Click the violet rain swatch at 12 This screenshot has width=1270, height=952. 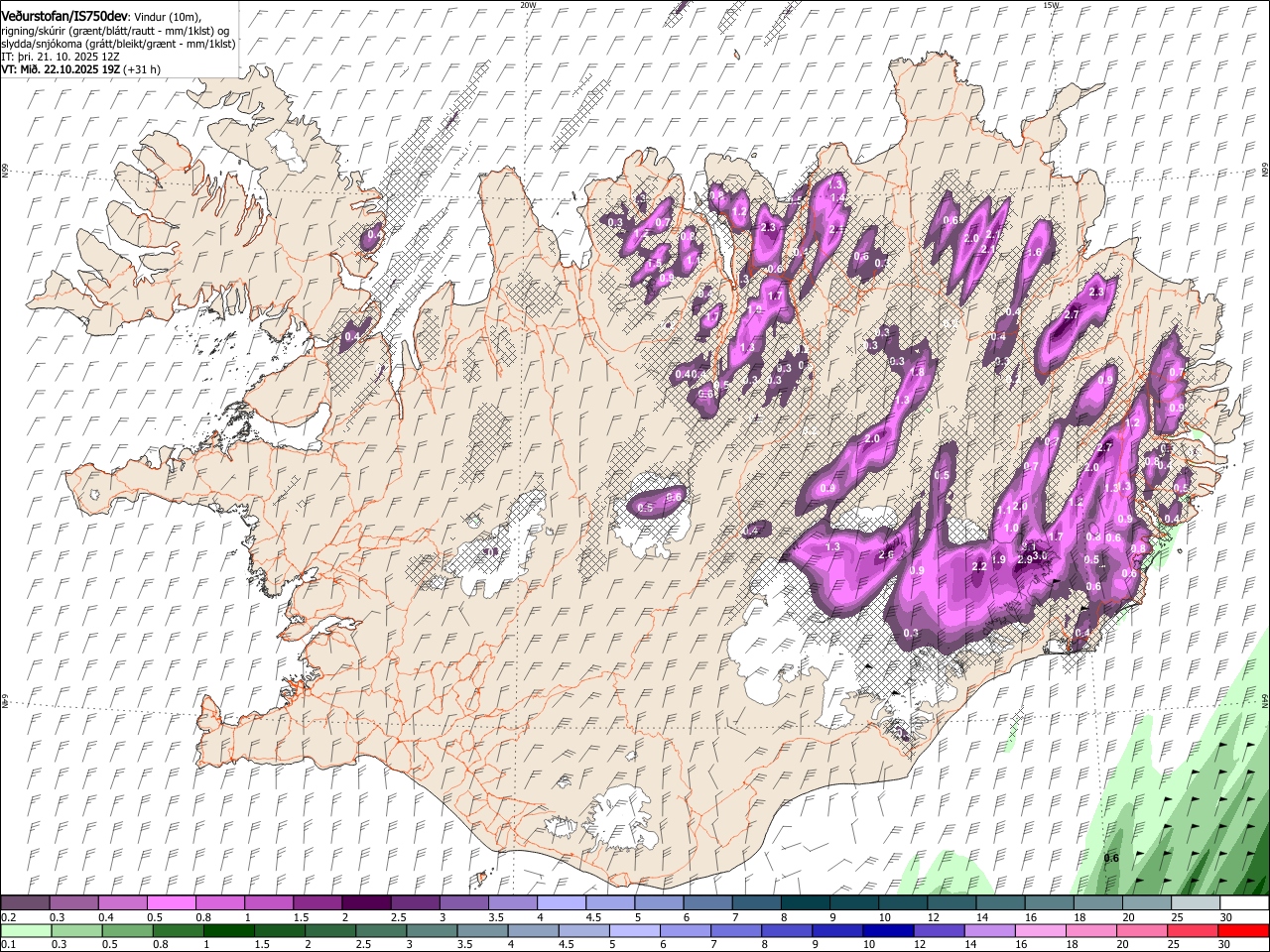[x=938, y=930]
